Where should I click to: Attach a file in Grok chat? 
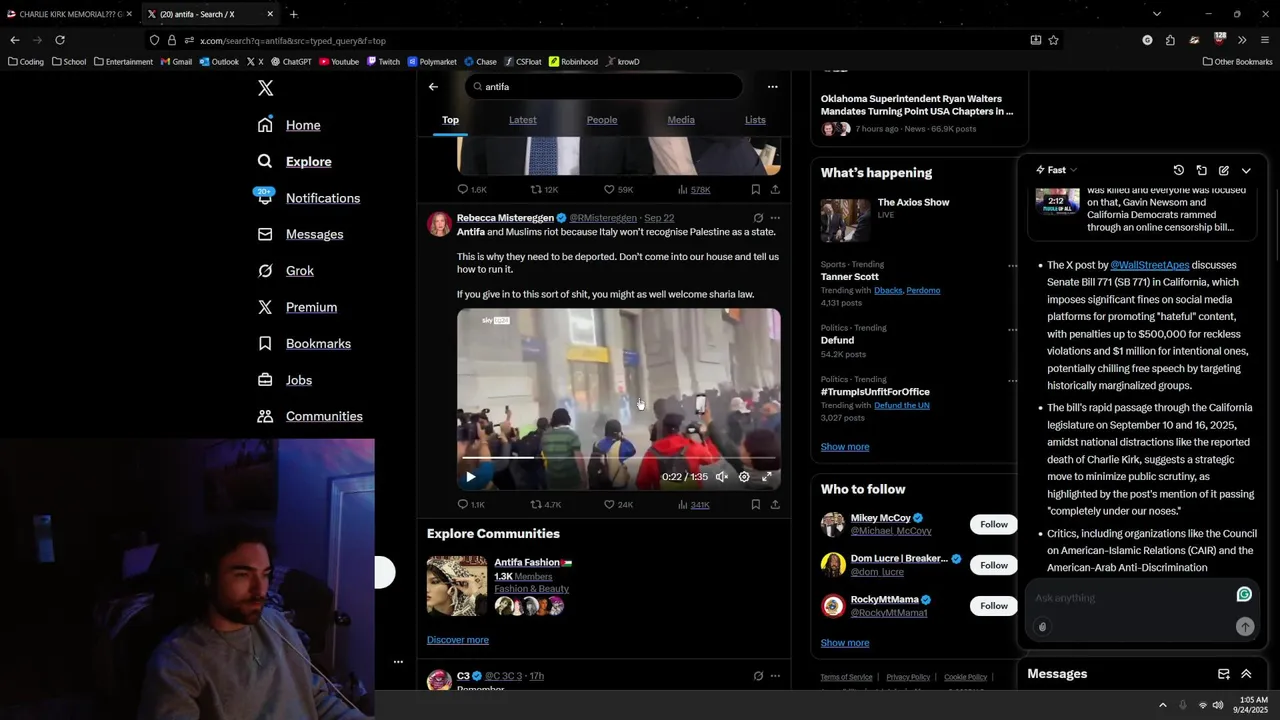click(x=1042, y=627)
